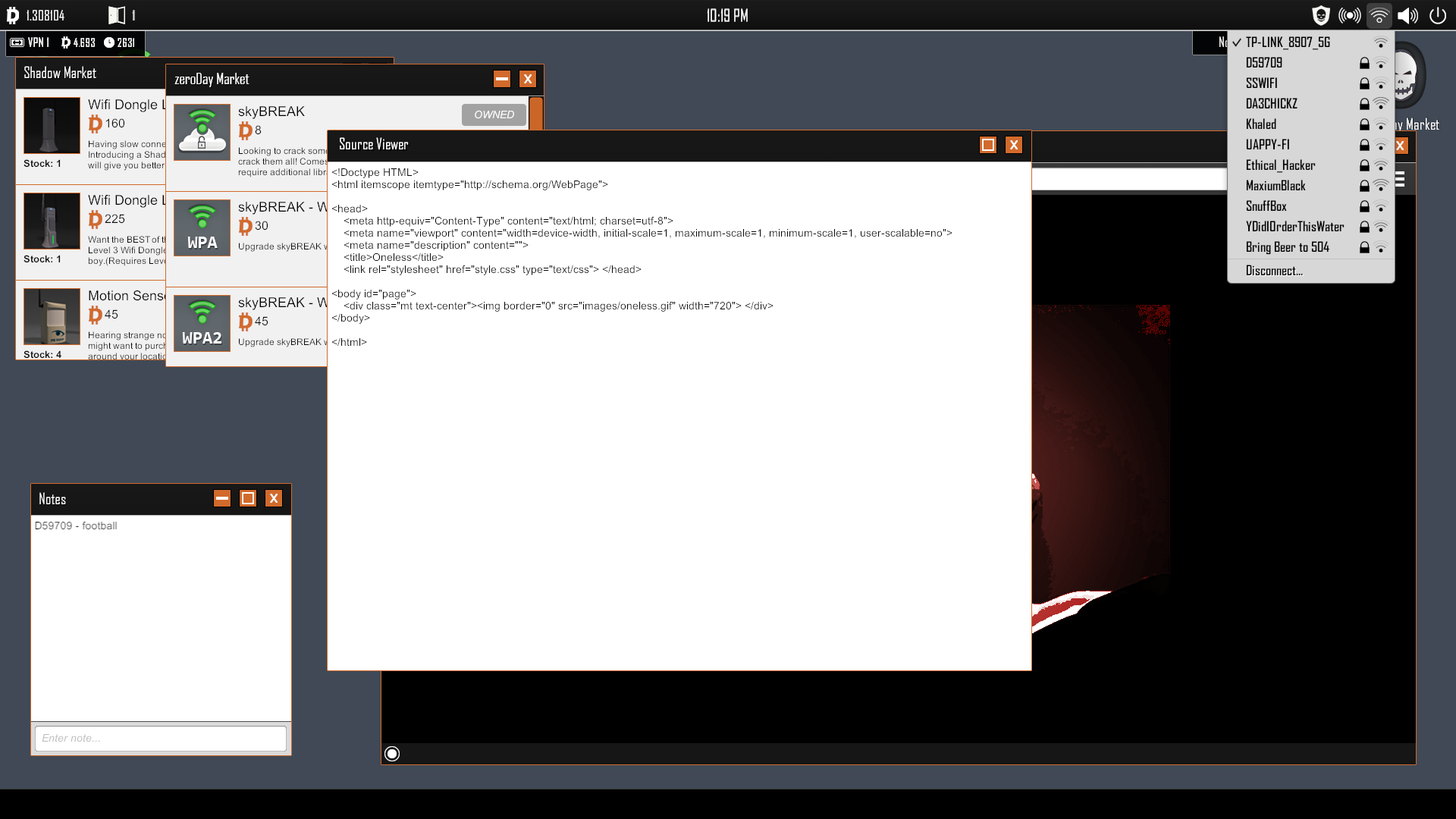Select YOidIOrderThisWater network entry
The image size is (1456, 819).
[1294, 226]
